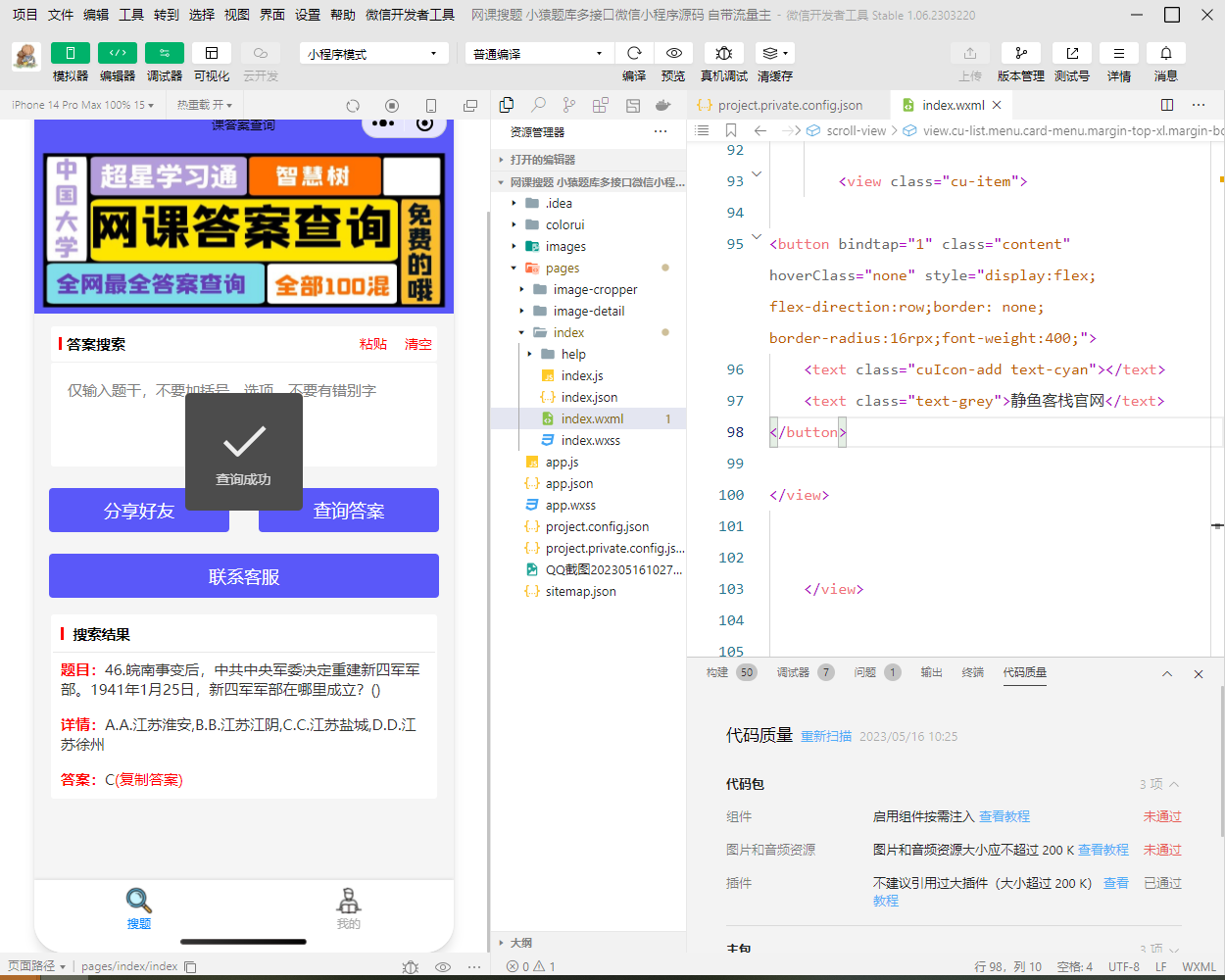Expand the image-cropper folder
Viewport: 1225px width, 980px height.
[595, 289]
